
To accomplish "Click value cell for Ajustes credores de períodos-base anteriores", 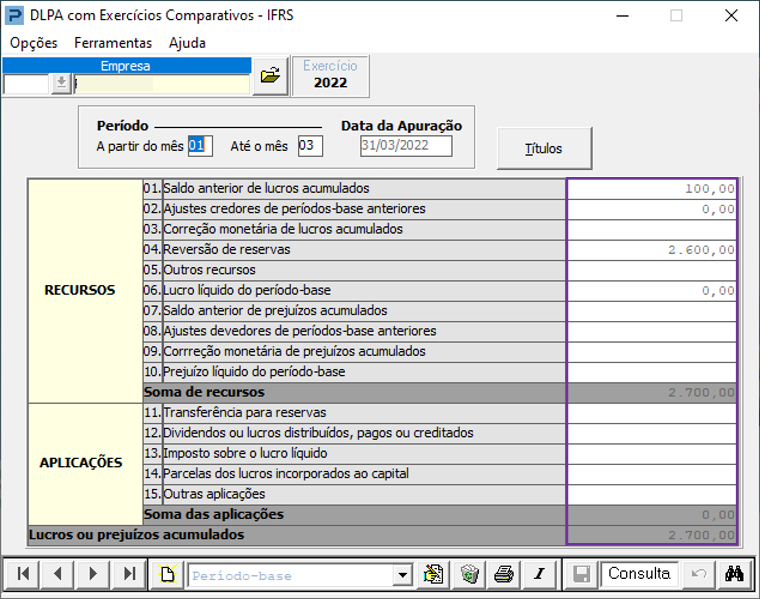I will click(x=652, y=209).
